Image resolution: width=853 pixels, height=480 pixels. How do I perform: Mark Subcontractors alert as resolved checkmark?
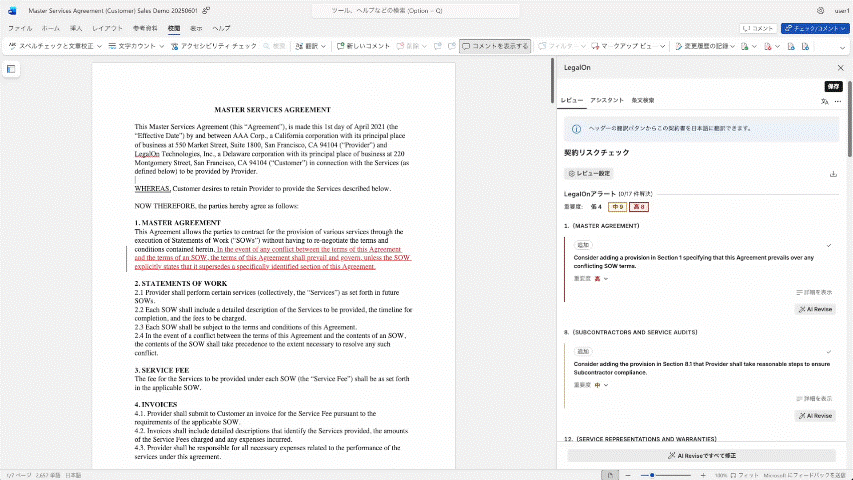click(829, 352)
